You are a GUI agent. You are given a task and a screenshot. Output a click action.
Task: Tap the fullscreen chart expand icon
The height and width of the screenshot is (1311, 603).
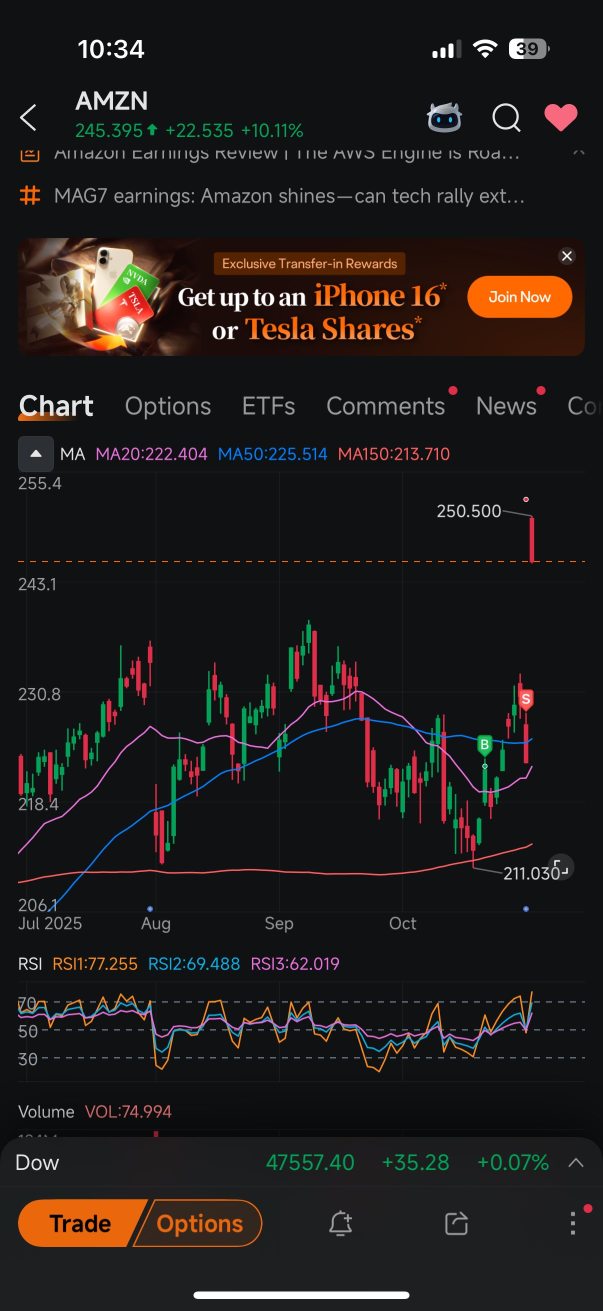[561, 867]
